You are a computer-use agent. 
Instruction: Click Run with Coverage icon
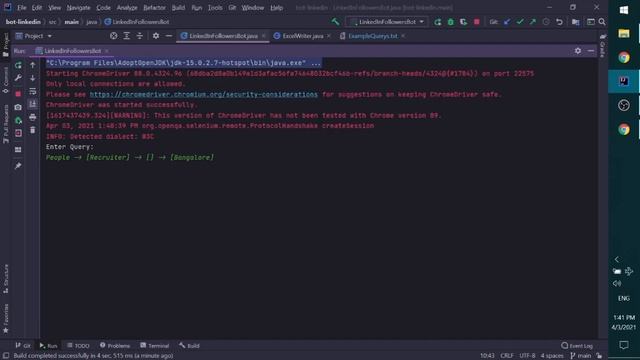click(463, 22)
